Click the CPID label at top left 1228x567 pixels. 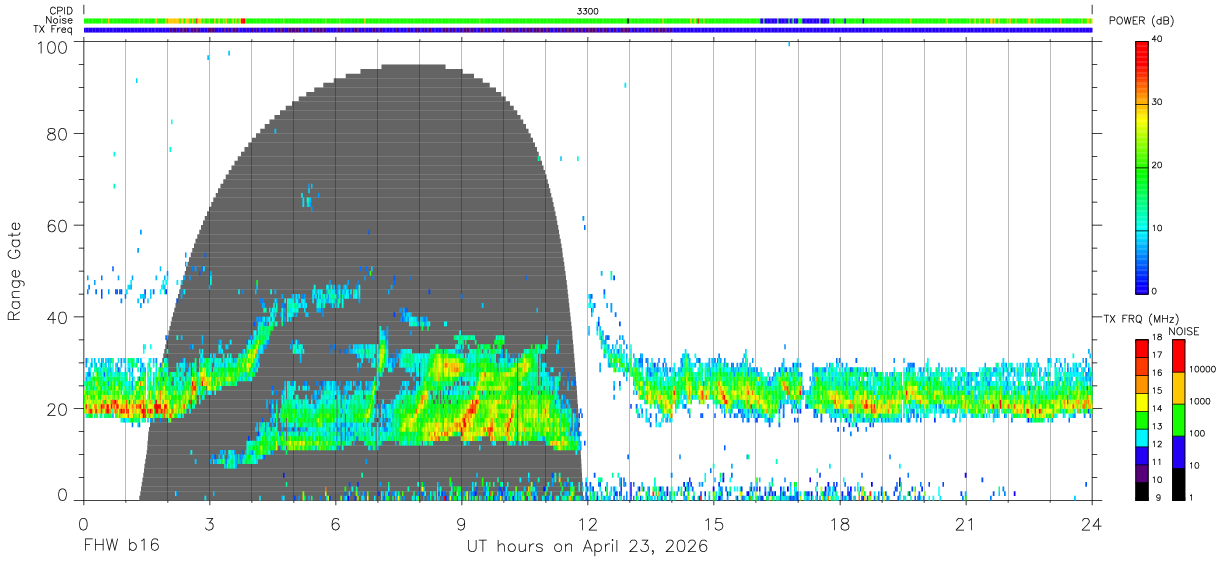61,10
